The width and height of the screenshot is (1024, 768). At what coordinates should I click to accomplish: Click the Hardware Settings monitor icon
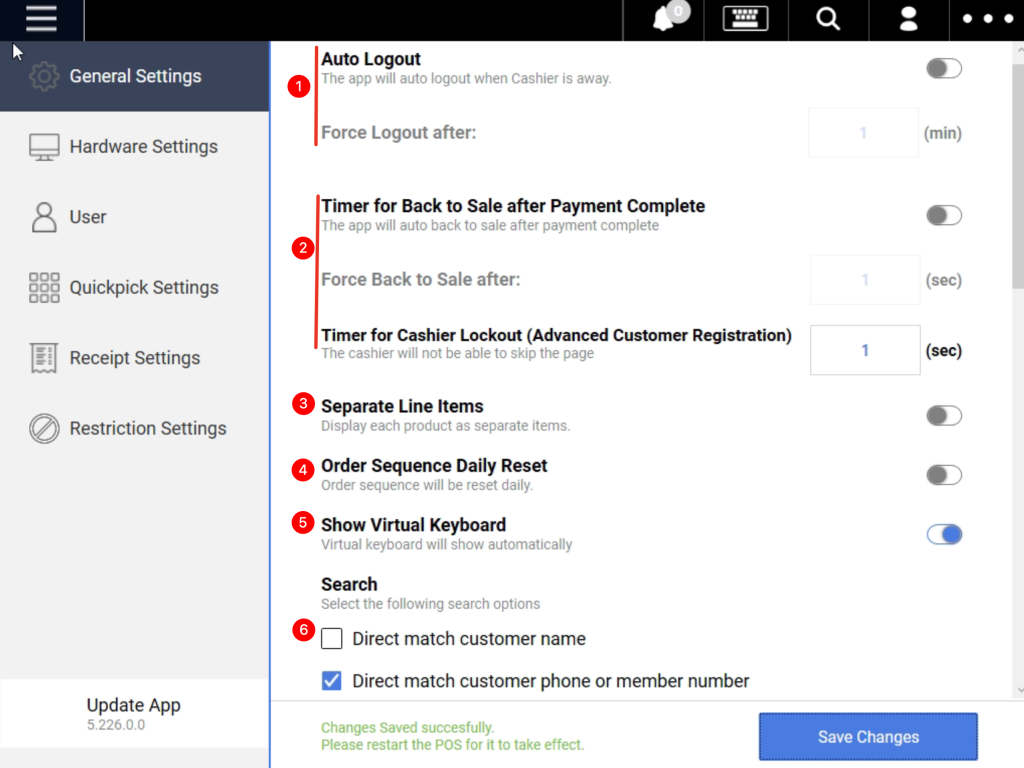[x=44, y=147]
